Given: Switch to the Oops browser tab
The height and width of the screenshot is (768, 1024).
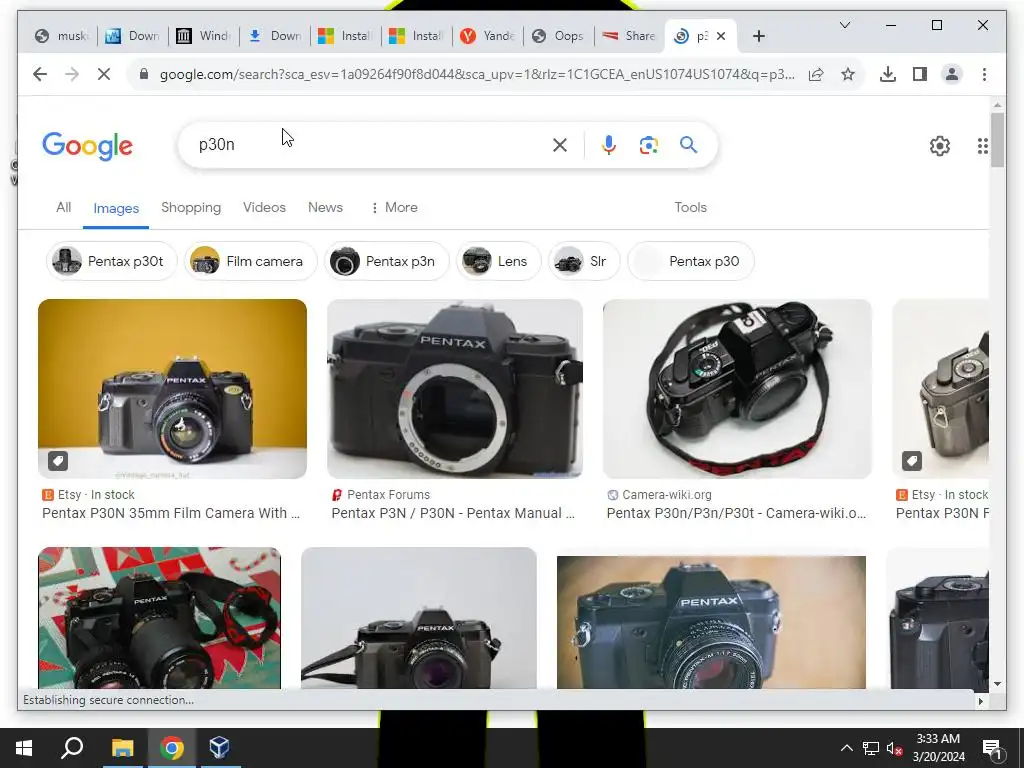Looking at the screenshot, I should 558,36.
